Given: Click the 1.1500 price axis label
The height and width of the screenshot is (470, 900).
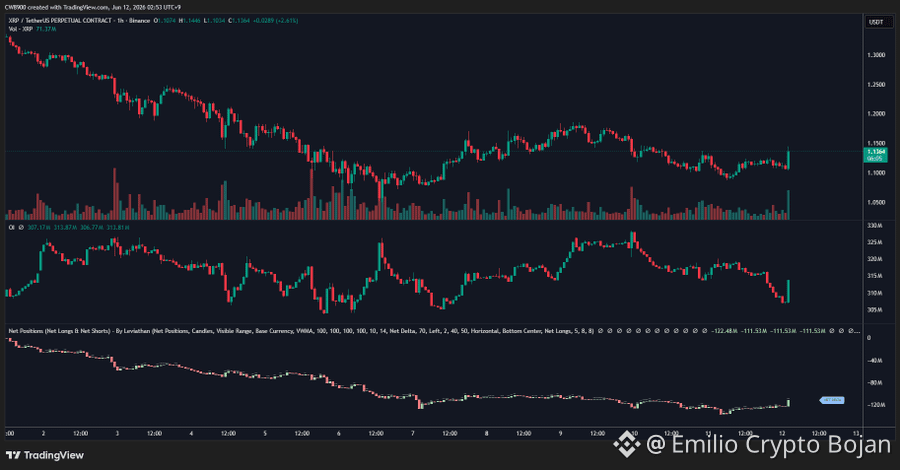Looking at the screenshot, I should [876, 143].
